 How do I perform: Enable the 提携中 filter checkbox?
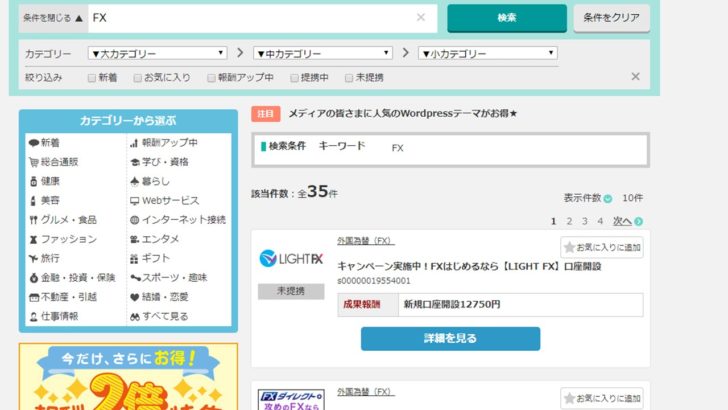point(294,78)
